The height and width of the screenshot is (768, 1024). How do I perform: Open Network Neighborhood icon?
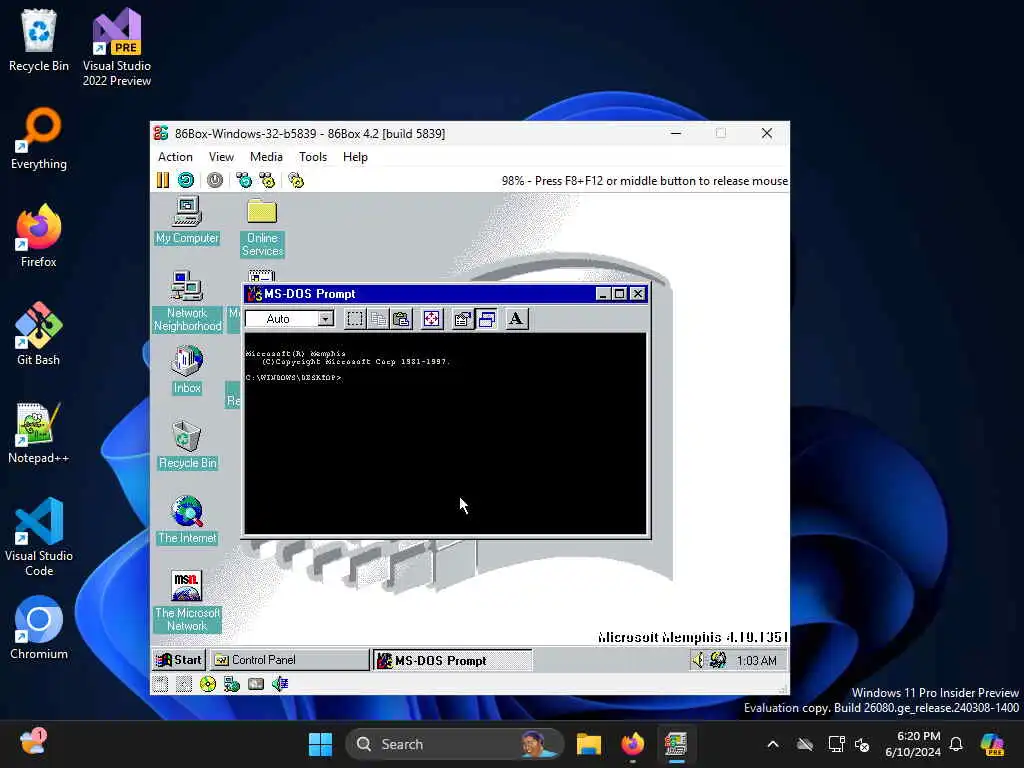click(x=187, y=301)
